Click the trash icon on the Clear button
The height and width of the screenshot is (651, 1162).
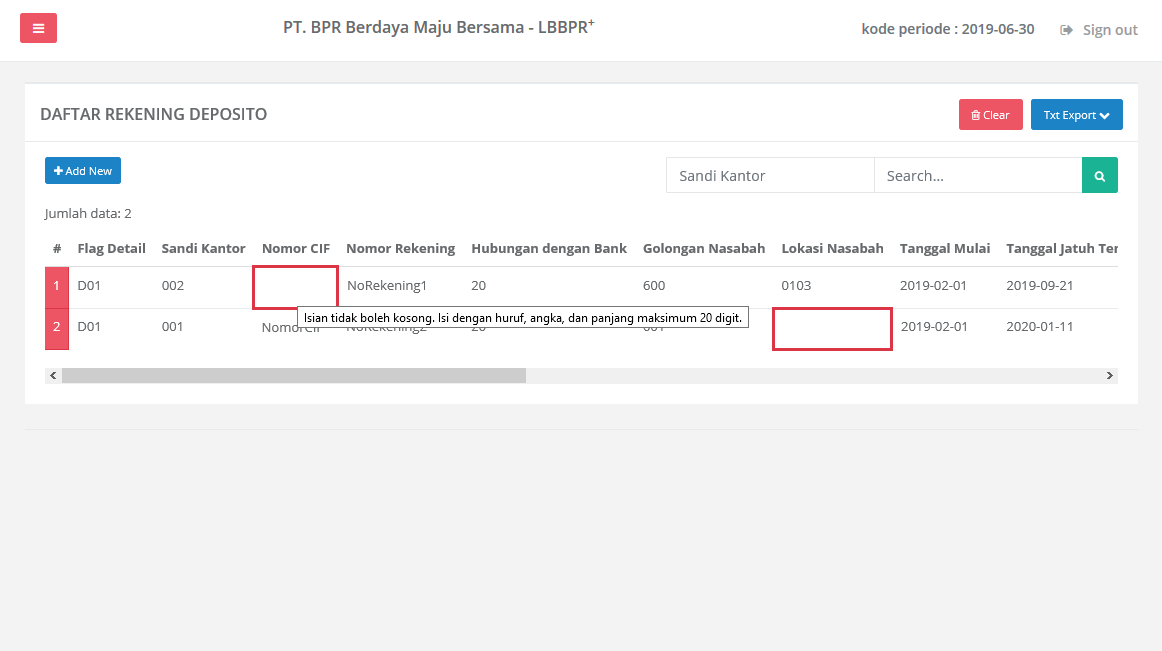click(x=975, y=114)
